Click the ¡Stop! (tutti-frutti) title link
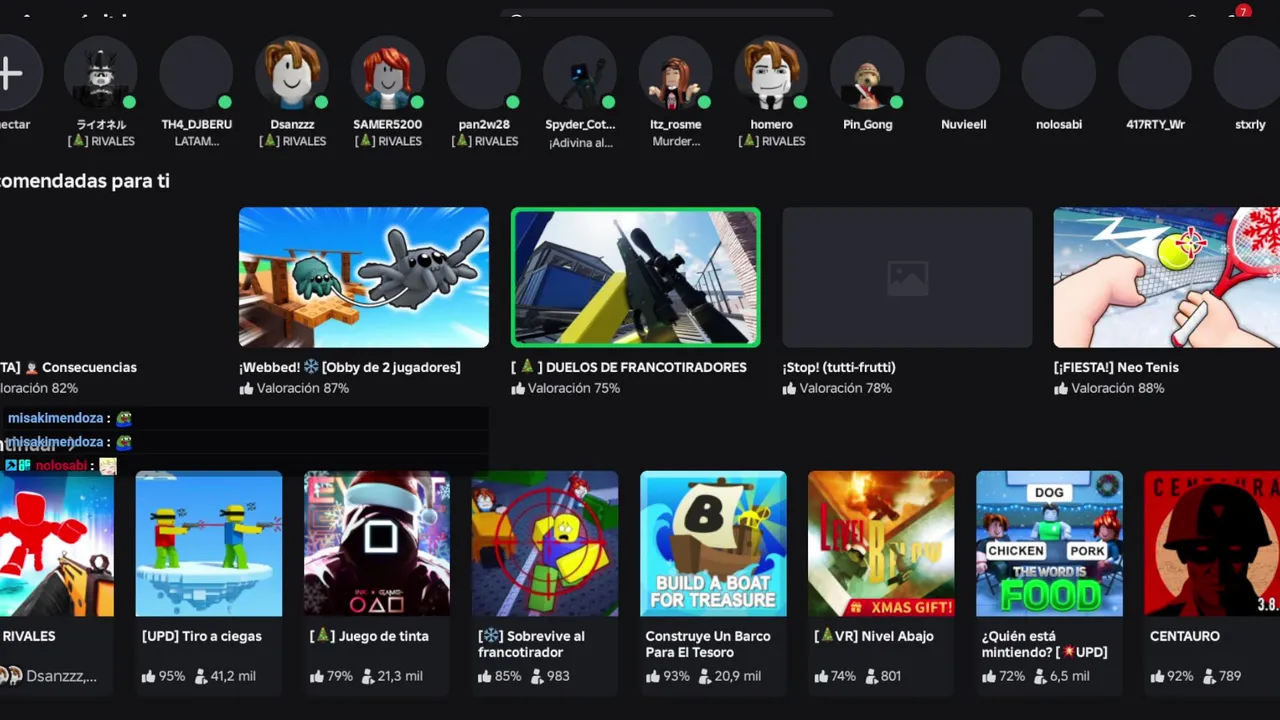The width and height of the screenshot is (1280, 720). tap(839, 367)
